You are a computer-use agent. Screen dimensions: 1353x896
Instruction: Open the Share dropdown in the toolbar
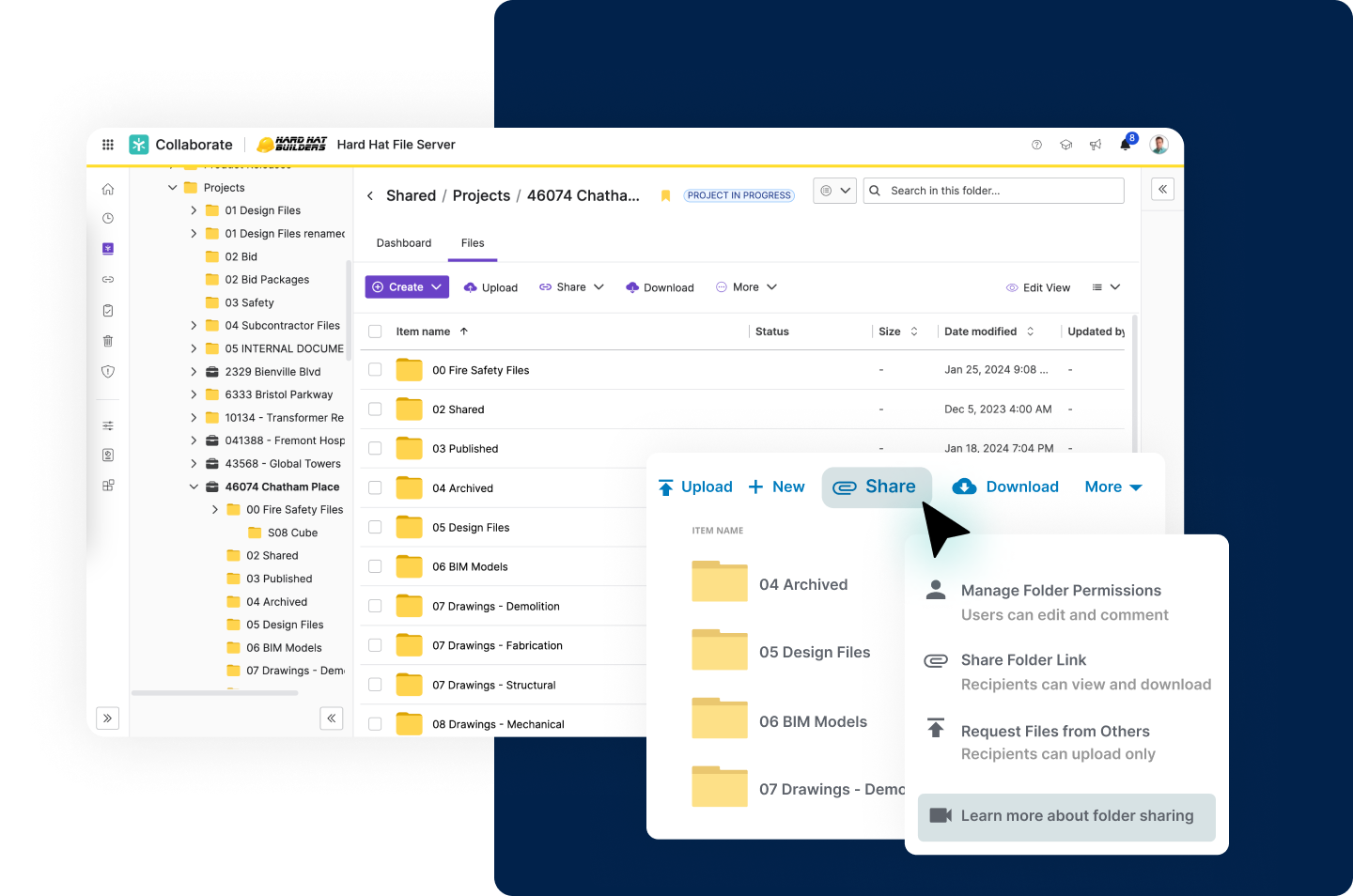pos(571,286)
